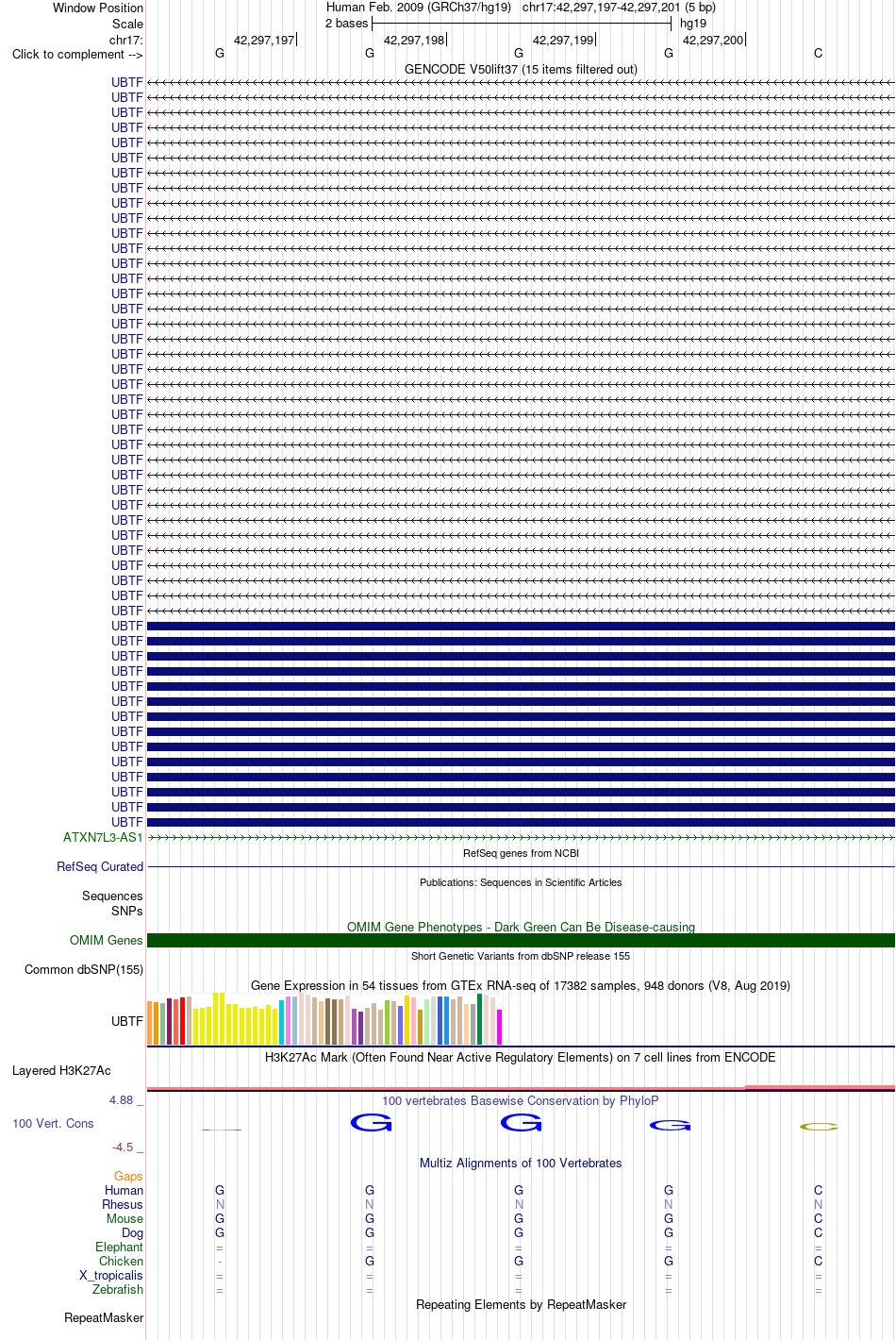Click the ATXN7L3-AS1 gene label
This screenshot has width=896, height=1340.
pos(103,837)
